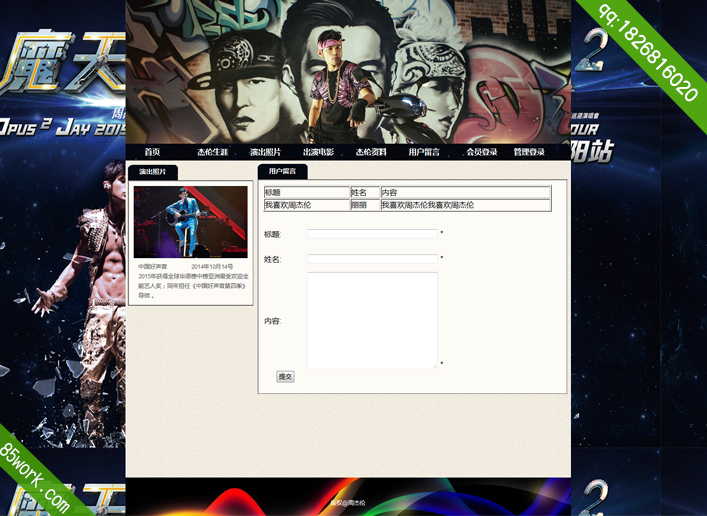Click into the 内容 text area

tap(372, 320)
